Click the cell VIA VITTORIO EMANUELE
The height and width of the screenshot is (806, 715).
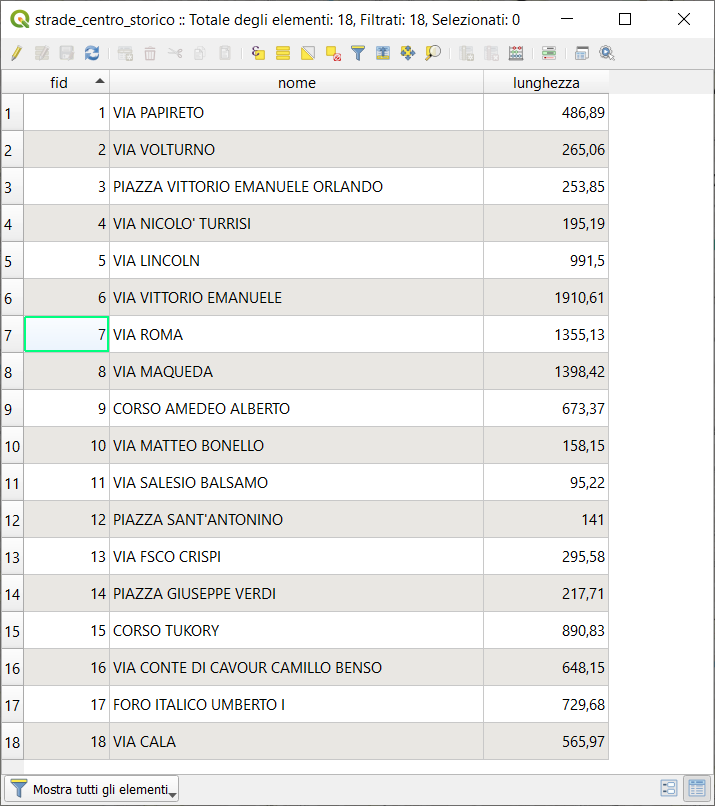click(x=297, y=298)
